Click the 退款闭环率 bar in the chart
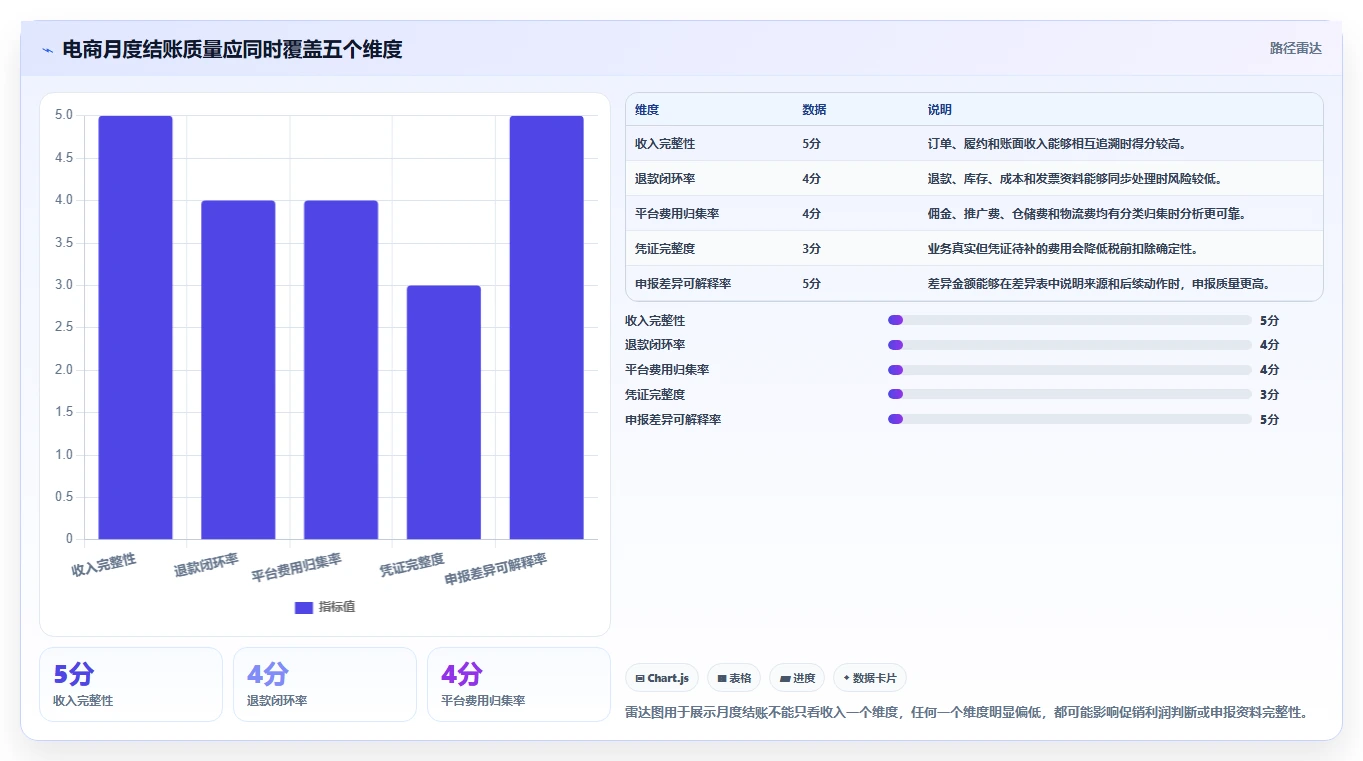This screenshot has height=761, width=1363. (x=238, y=370)
